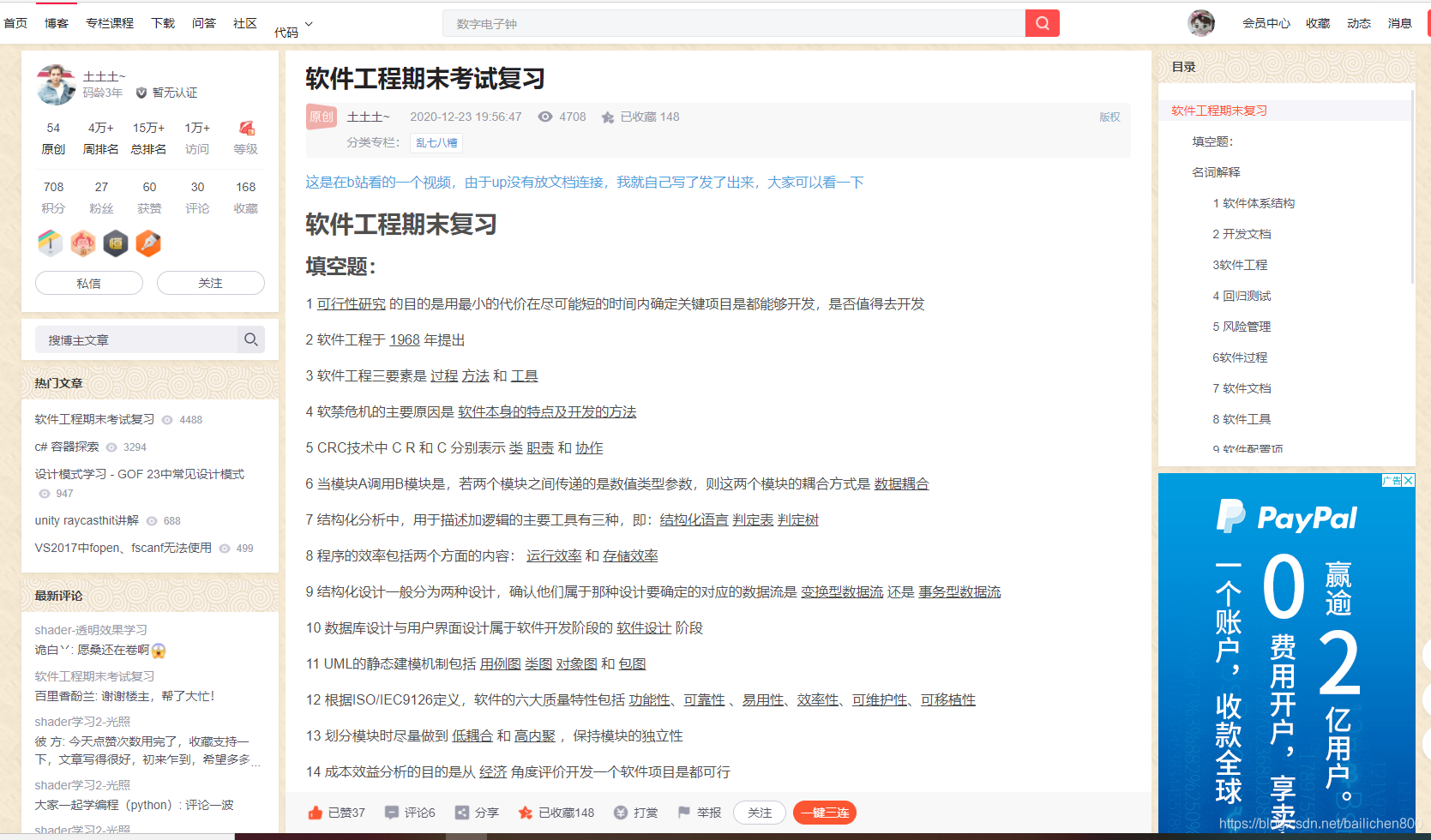
Task: Open comments via the 评论6 bubble icon
Action: coord(392,813)
